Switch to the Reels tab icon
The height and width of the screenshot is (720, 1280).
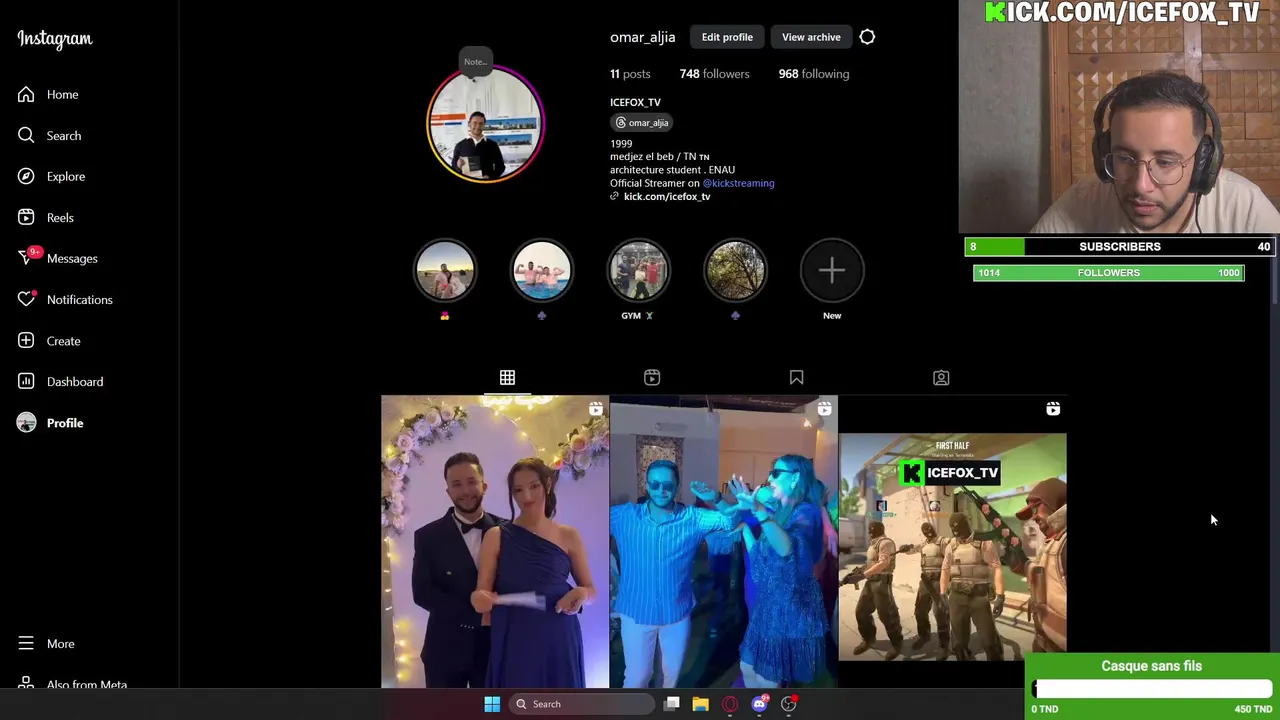[652, 377]
